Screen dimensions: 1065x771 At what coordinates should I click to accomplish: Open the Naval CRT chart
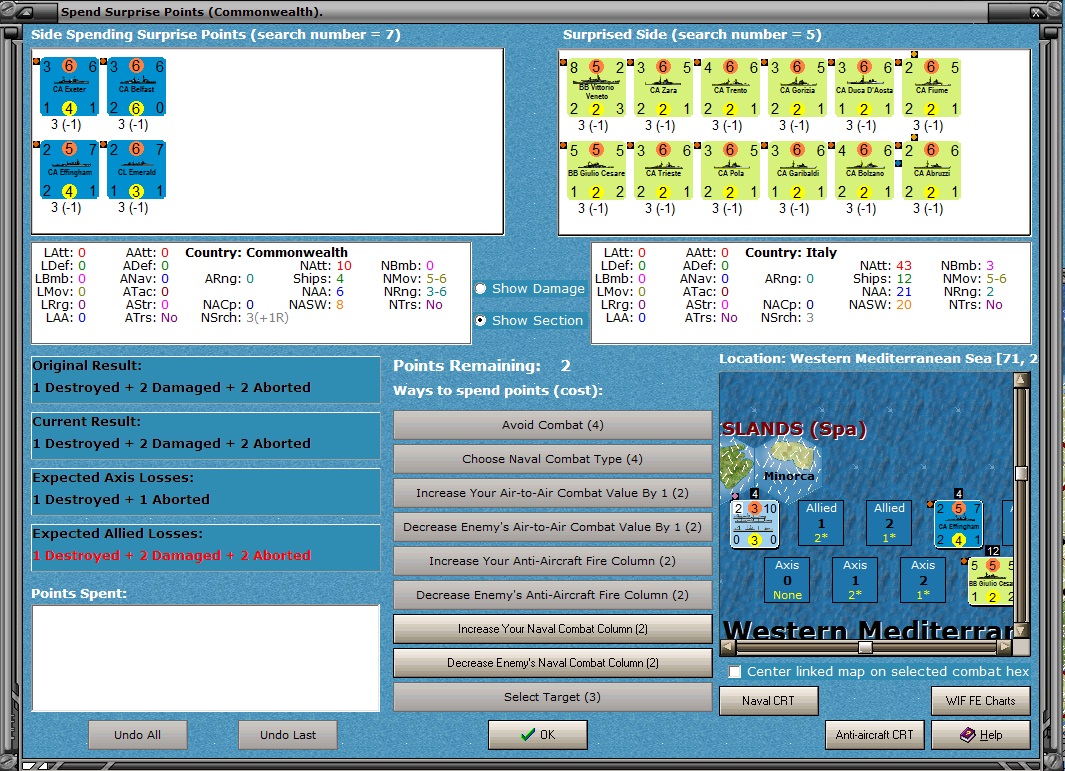pos(768,701)
